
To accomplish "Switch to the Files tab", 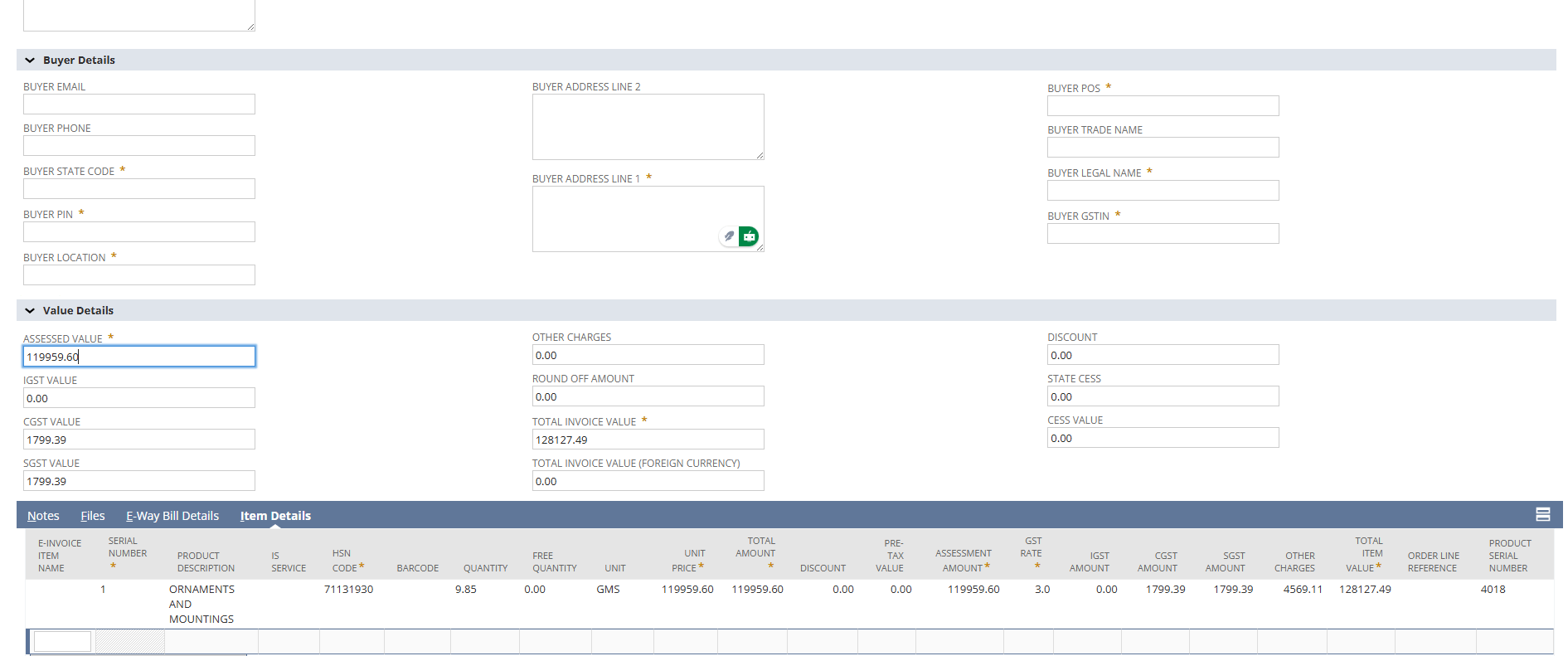I will [x=93, y=516].
